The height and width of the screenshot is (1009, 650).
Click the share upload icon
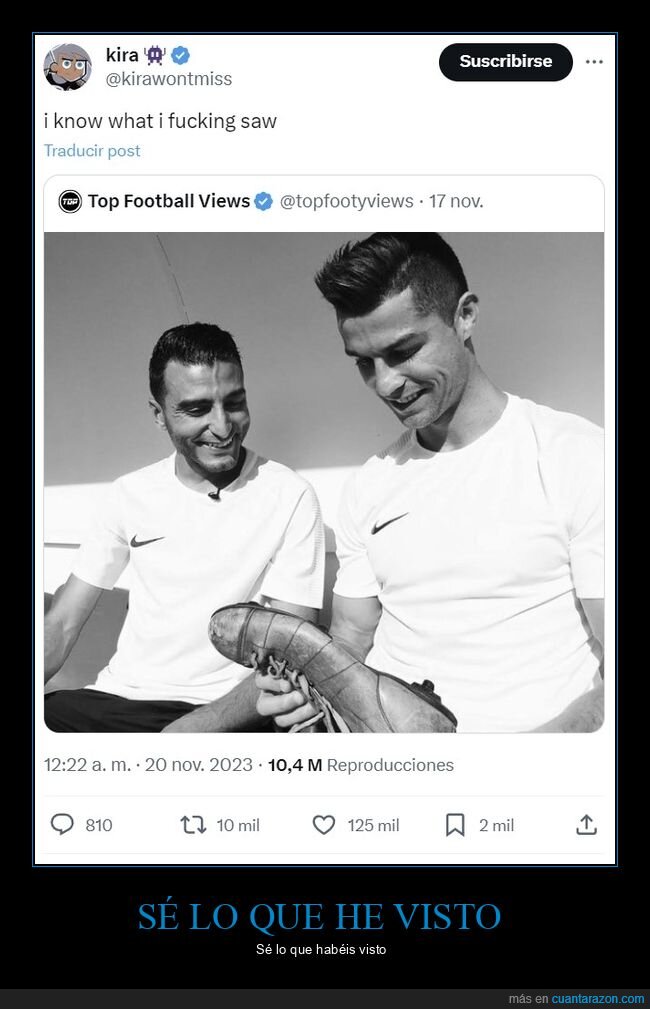tap(586, 825)
